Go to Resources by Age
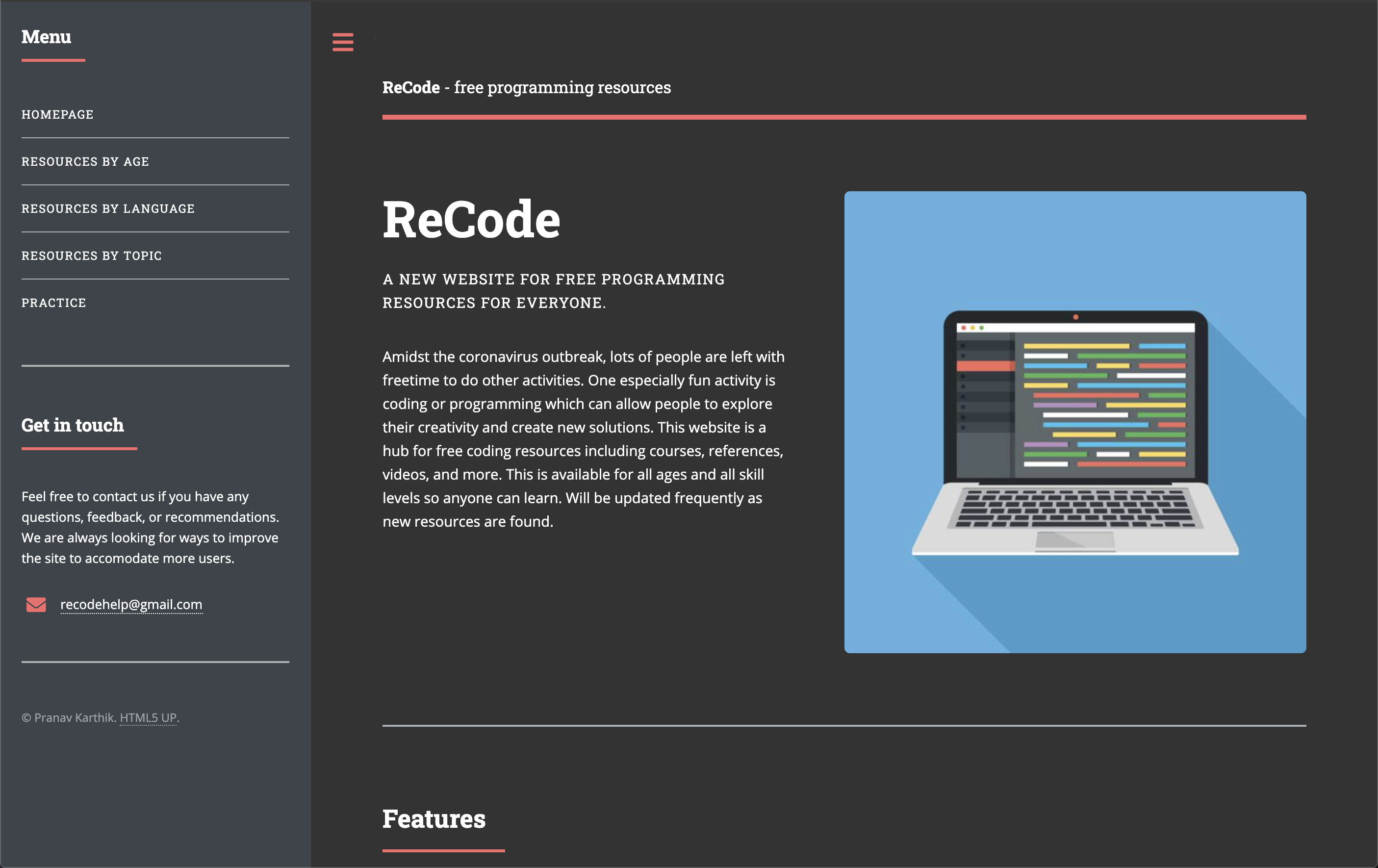 pos(85,161)
